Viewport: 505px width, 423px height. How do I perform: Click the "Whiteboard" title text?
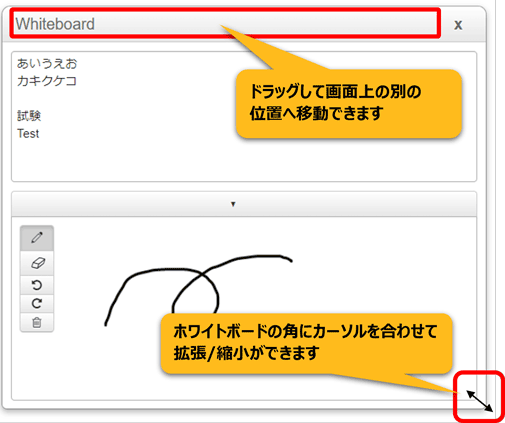pos(55,24)
